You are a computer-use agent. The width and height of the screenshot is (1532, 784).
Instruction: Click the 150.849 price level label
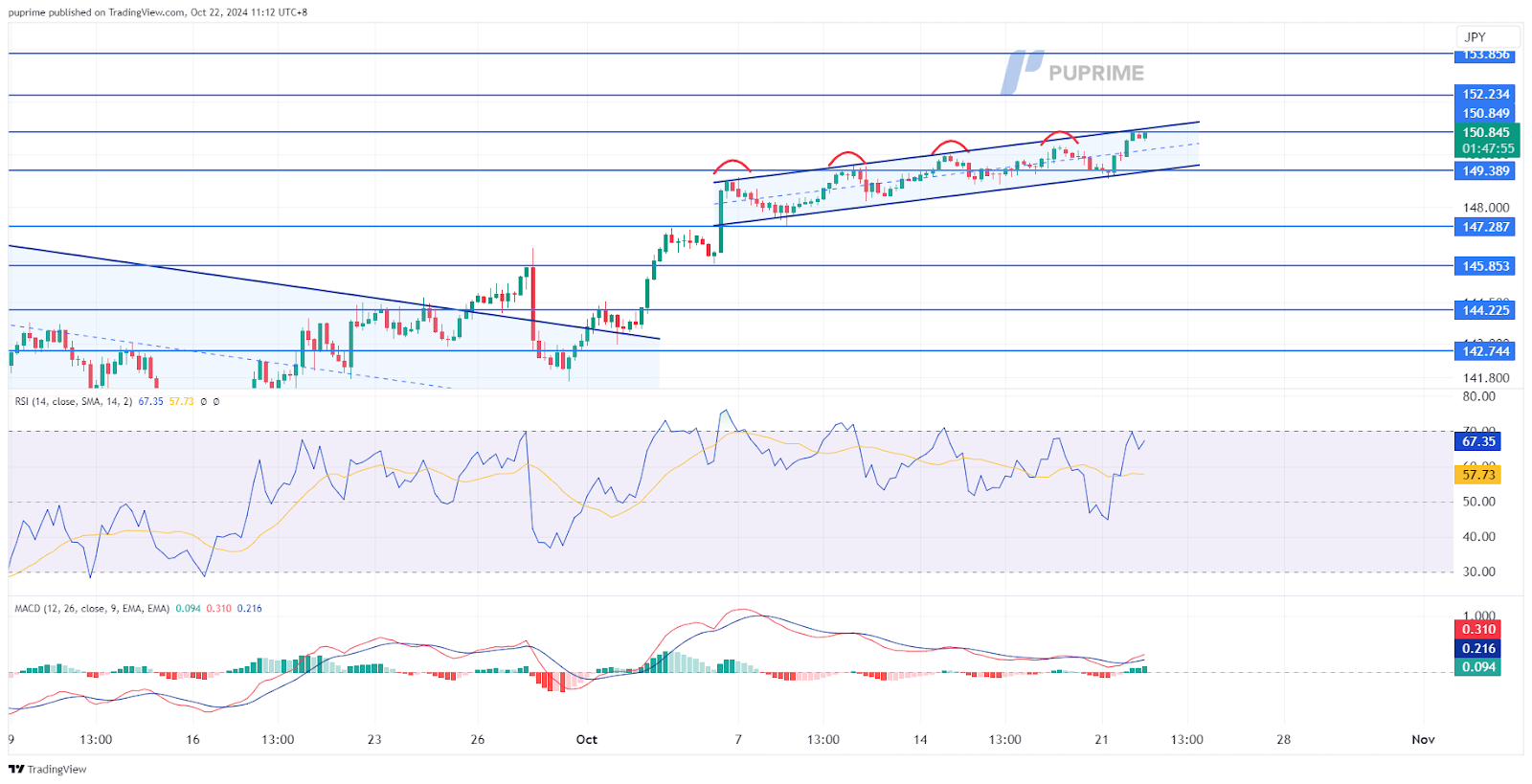click(1486, 113)
